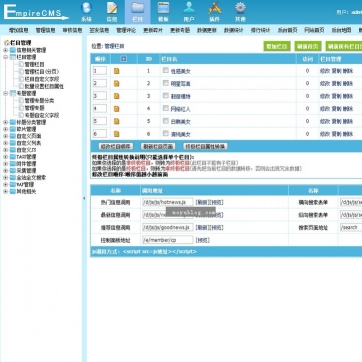Open the 信息 (Info) notepad icon in top navigation
The height and width of the screenshot is (362, 362).
point(112,8)
